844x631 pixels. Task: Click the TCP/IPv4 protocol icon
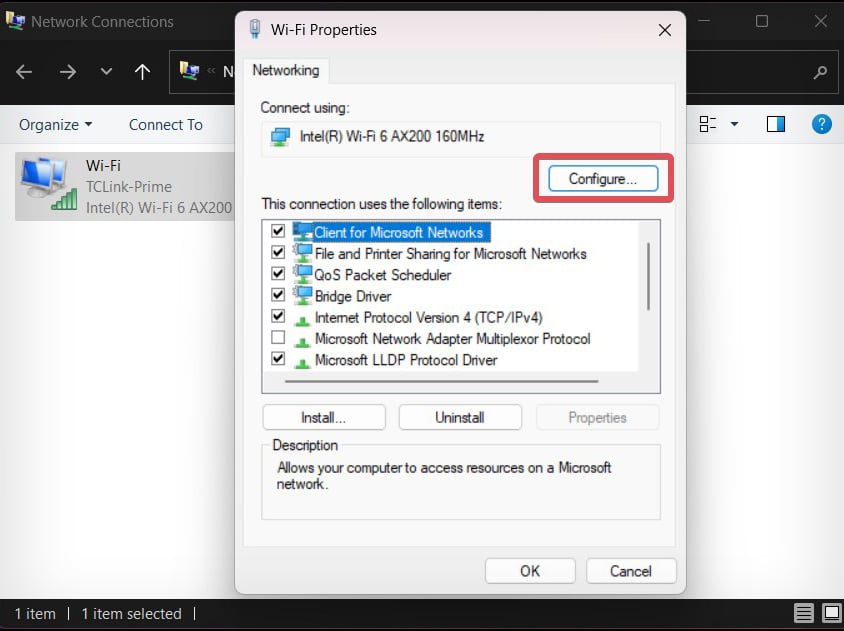pyautogui.click(x=303, y=321)
